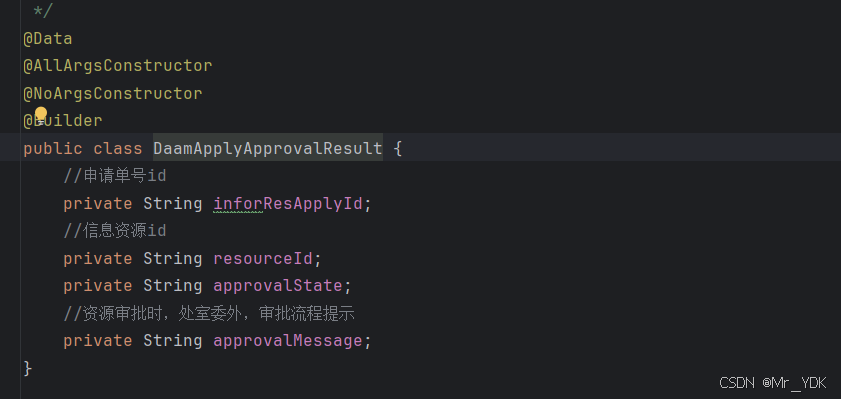
Task: Click the resourceId field name
Action: tap(263, 258)
